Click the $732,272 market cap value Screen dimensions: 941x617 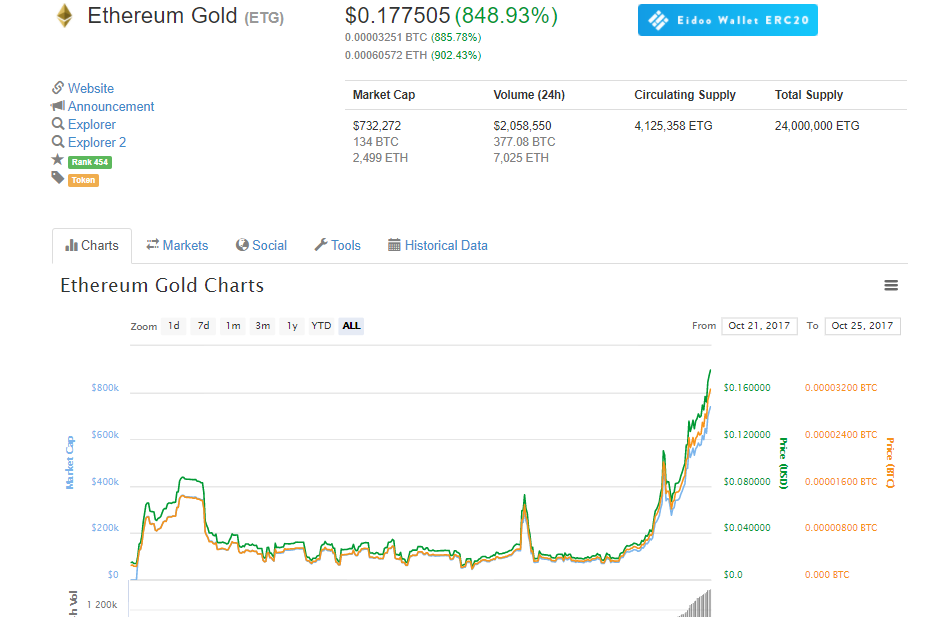point(377,126)
